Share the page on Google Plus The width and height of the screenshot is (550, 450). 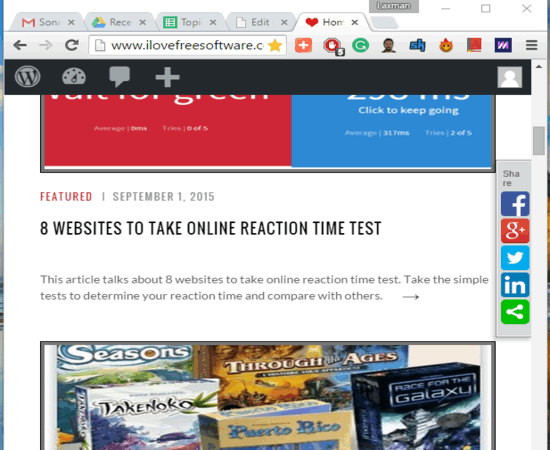pos(515,231)
